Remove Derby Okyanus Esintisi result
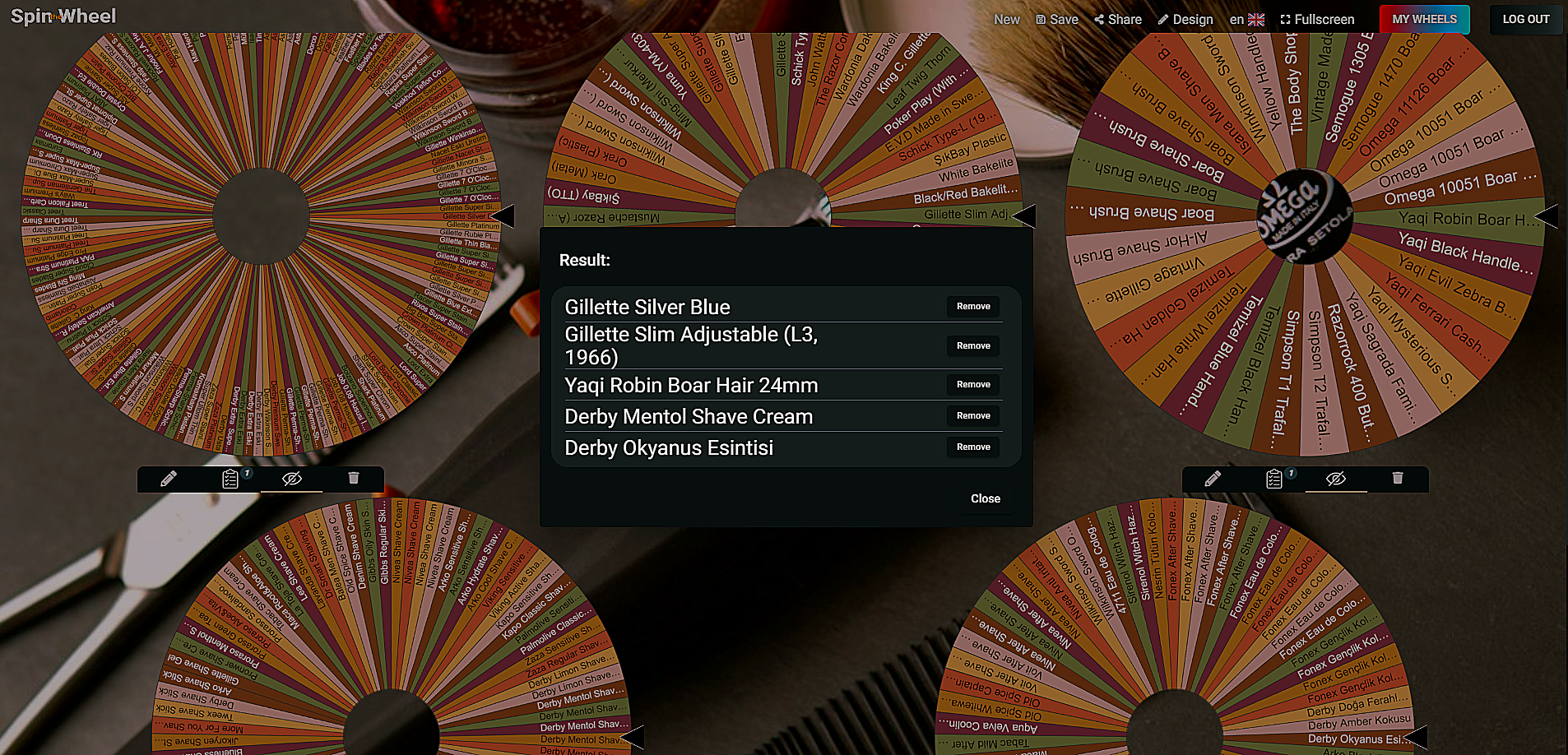 pos(973,447)
